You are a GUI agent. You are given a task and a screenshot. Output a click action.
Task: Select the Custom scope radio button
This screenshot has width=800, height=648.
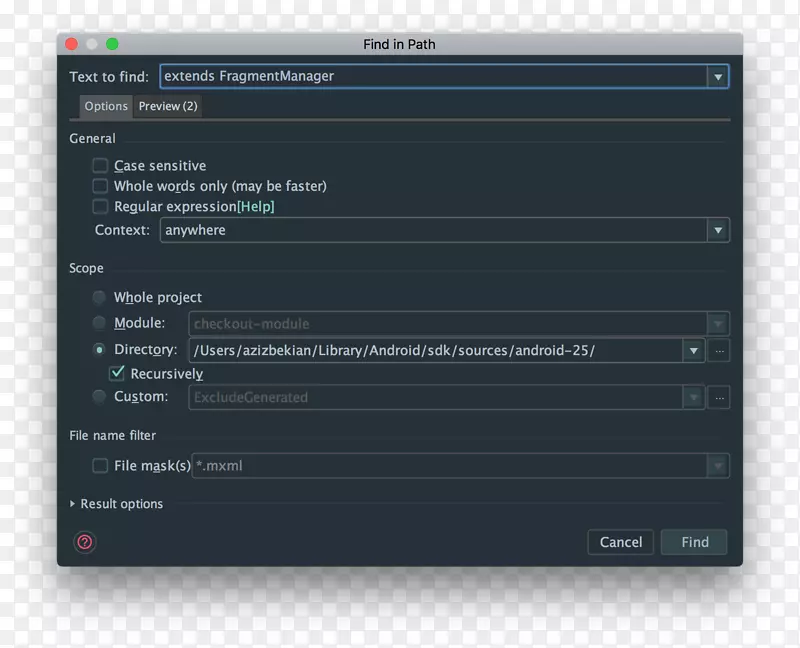click(x=99, y=396)
